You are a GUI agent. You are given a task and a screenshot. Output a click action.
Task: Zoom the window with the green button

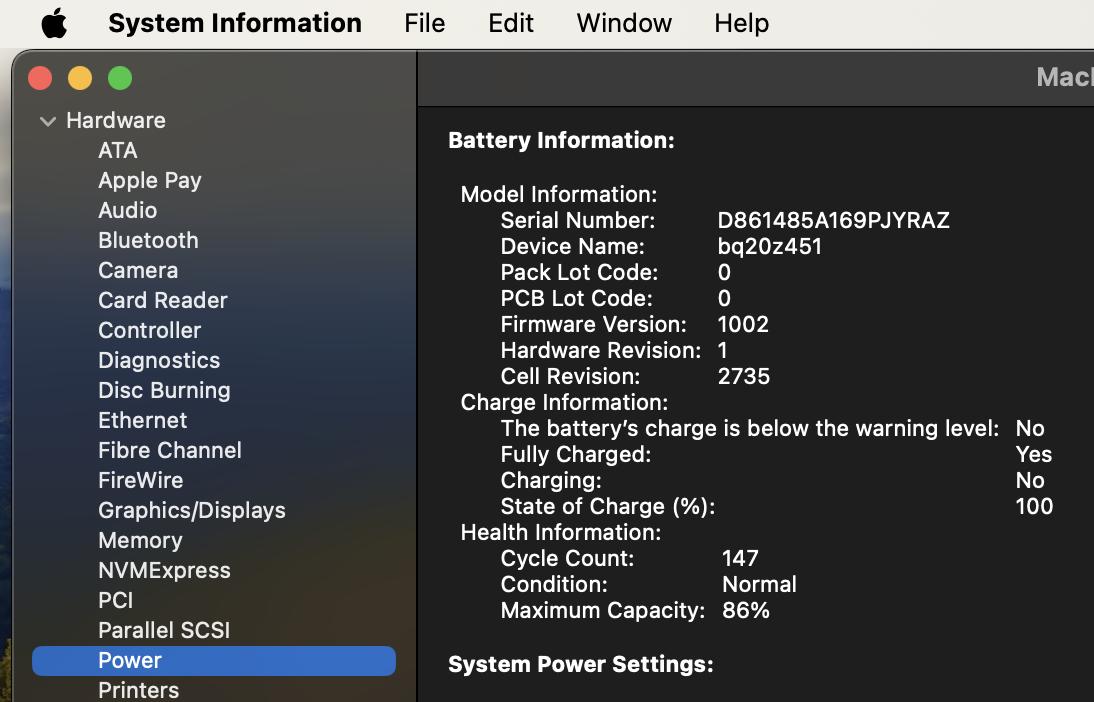click(x=120, y=78)
